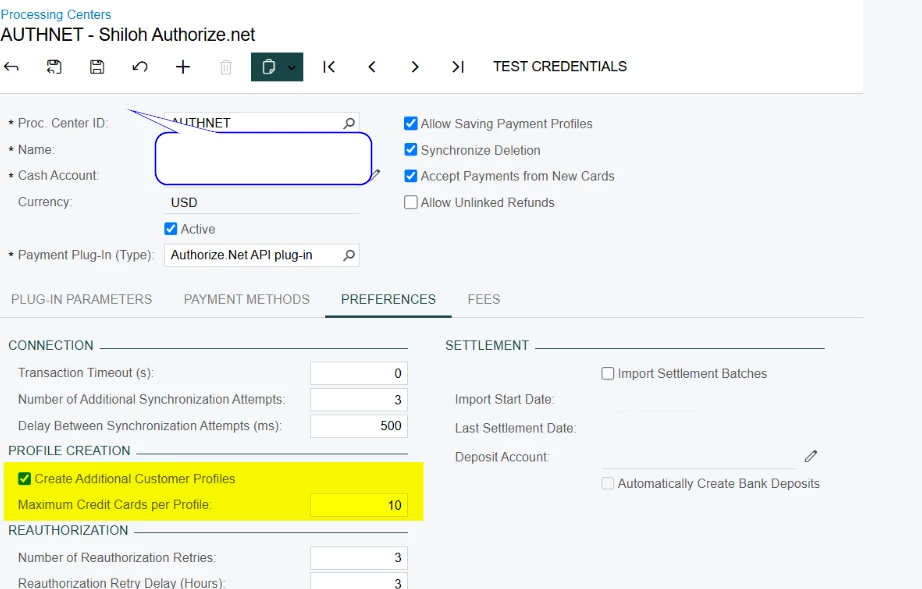
Task: Switch to PAYMENT METHODS tab
Action: point(246,299)
